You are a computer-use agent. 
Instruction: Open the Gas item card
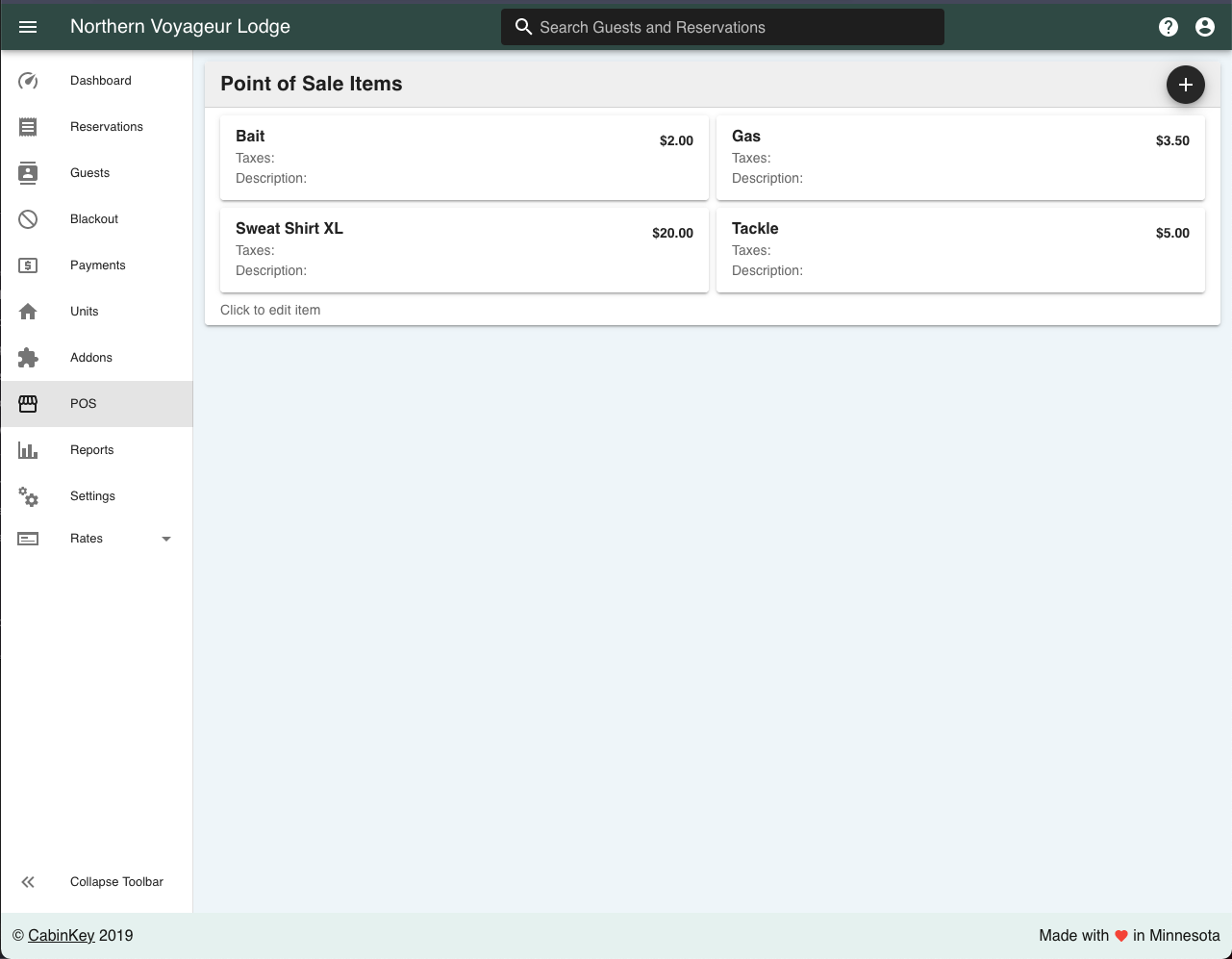pyautogui.click(x=960, y=158)
